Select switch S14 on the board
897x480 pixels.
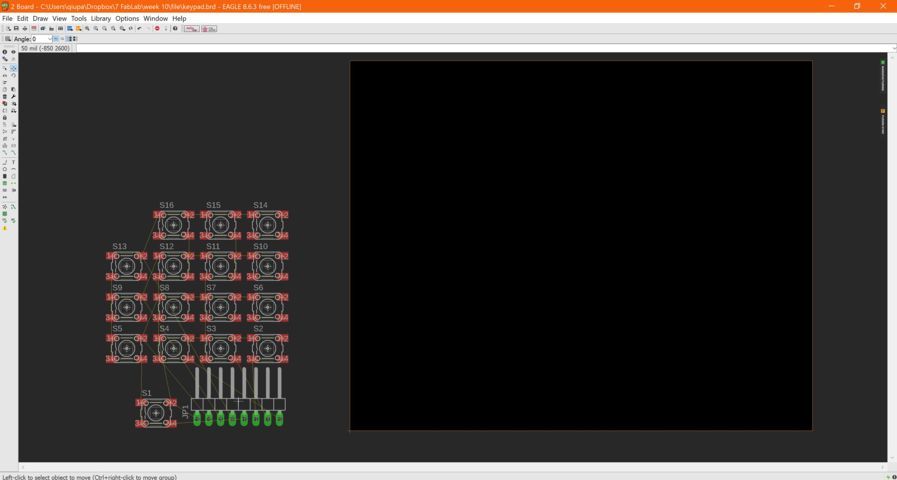coord(267,224)
